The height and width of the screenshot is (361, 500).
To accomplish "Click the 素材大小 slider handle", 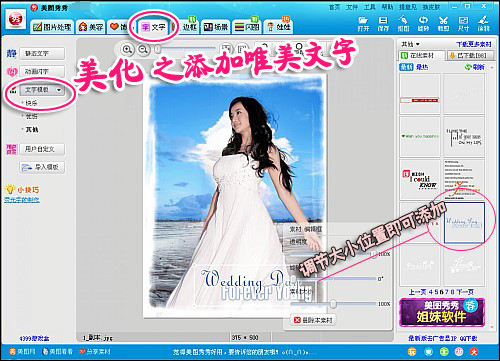I will [x=333, y=304].
